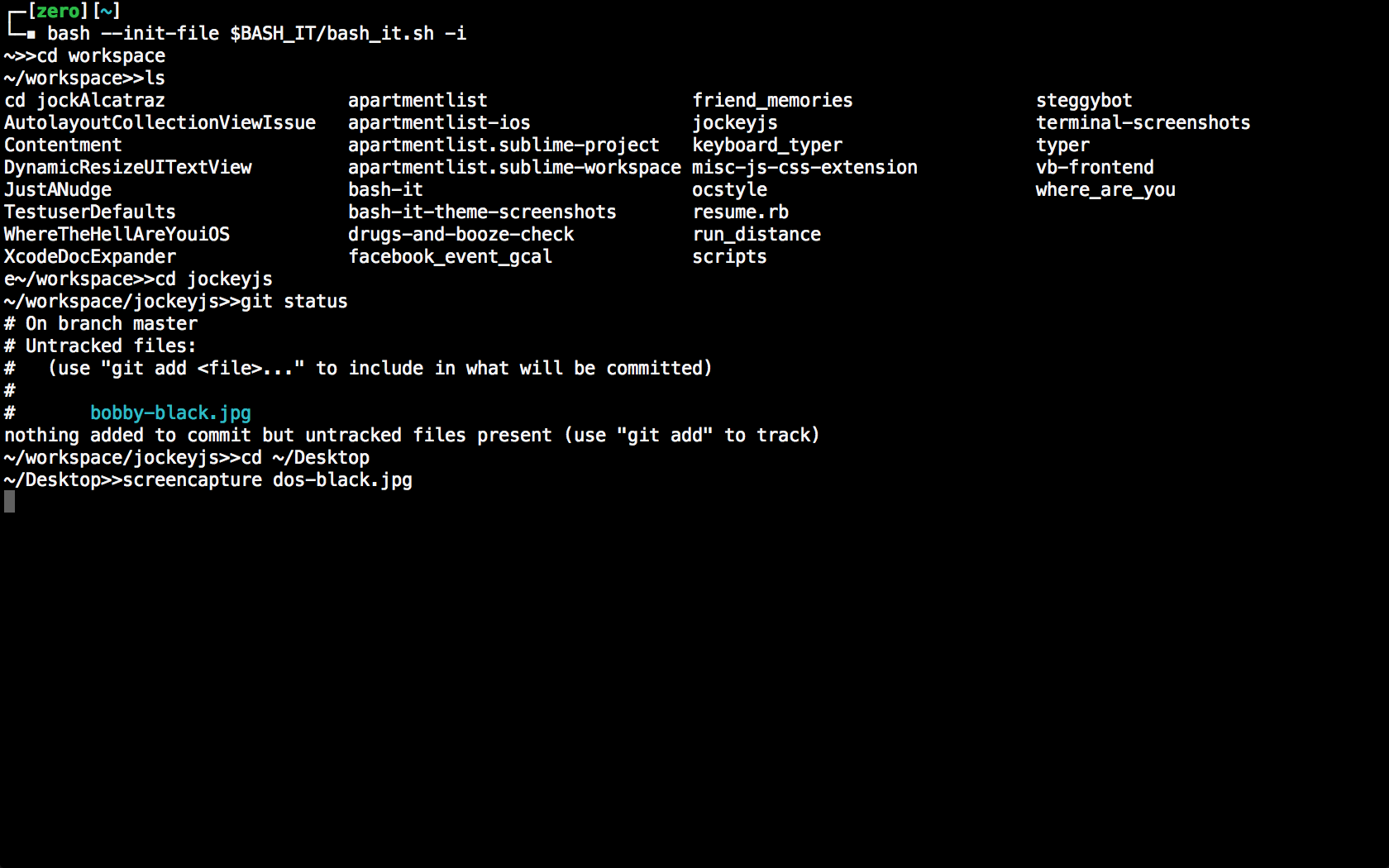Click the green zero hostname in prompt

click(x=57, y=11)
